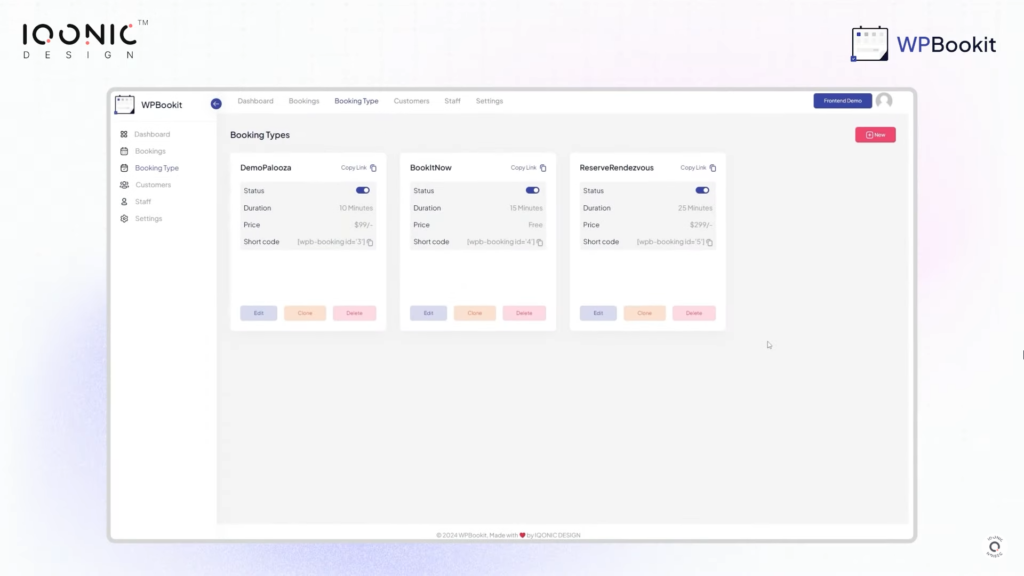This screenshot has width=1024, height=576.
Task: Click the Dashboard grid icon in sidebar
Action: (x=124, y=135)
